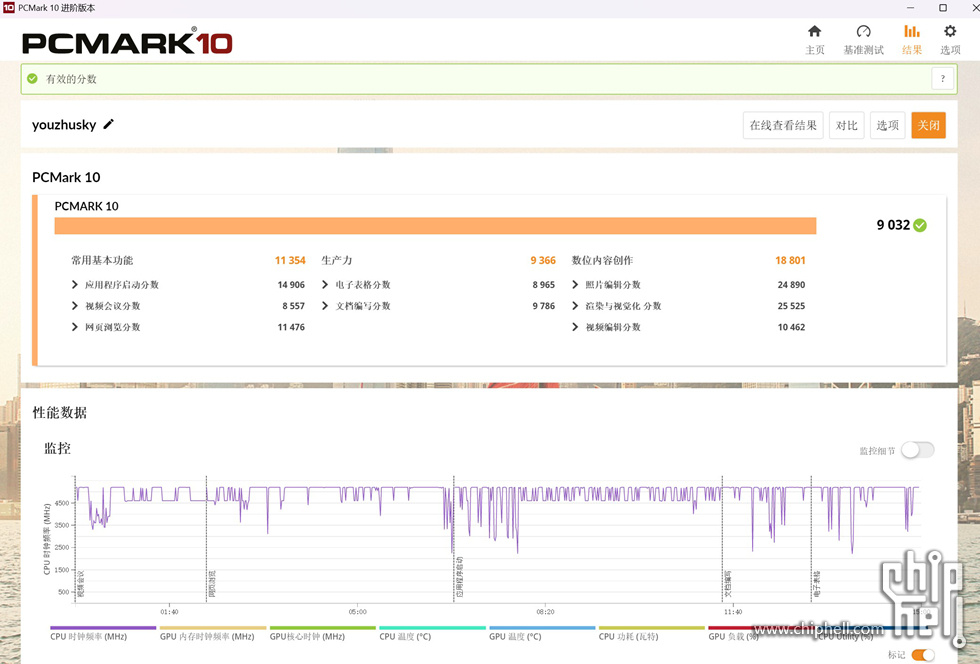
Task: Click the value 25 525
Action: [x=791, y=306]
